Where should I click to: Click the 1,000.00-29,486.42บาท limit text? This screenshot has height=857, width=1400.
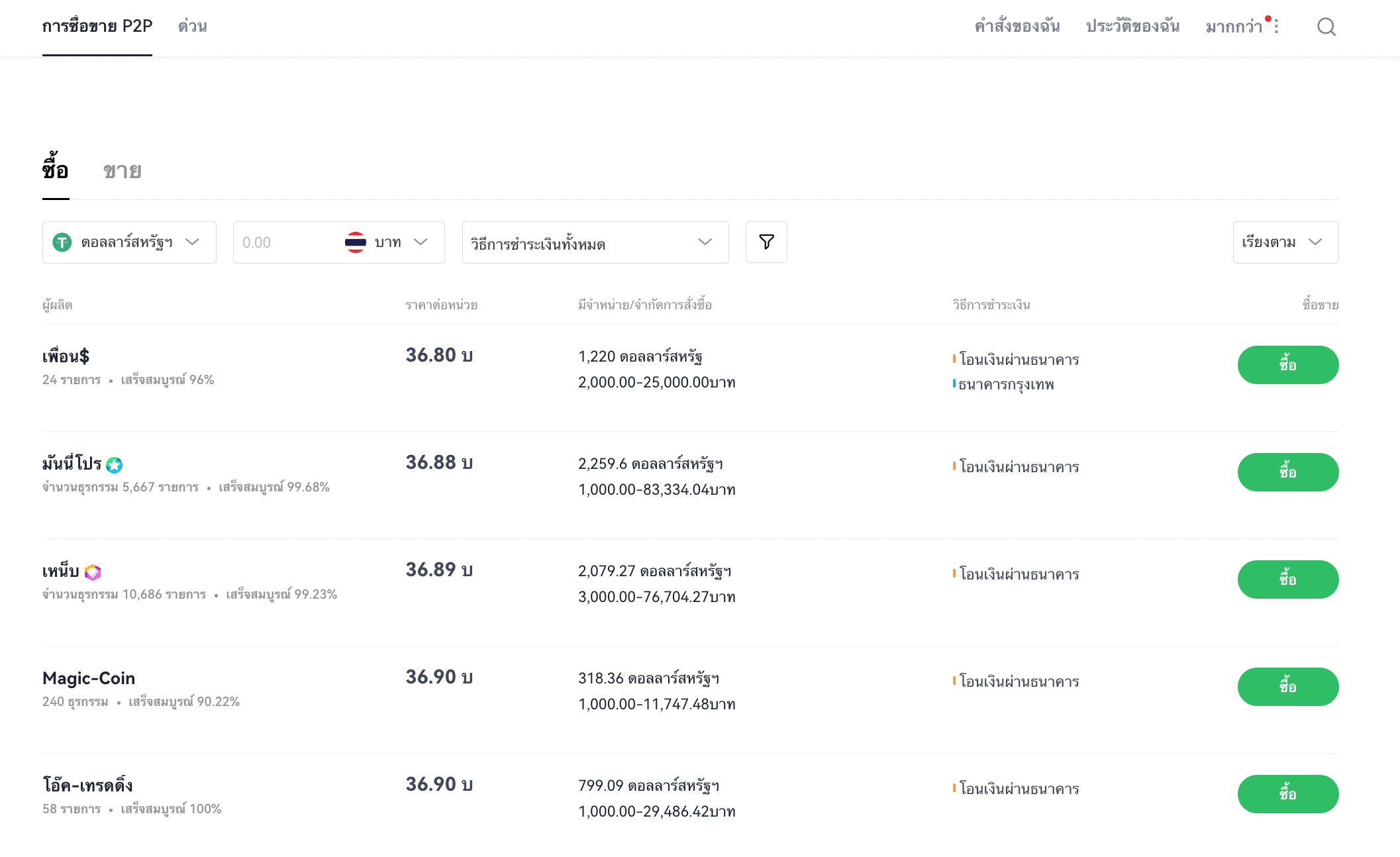(657, 811)
